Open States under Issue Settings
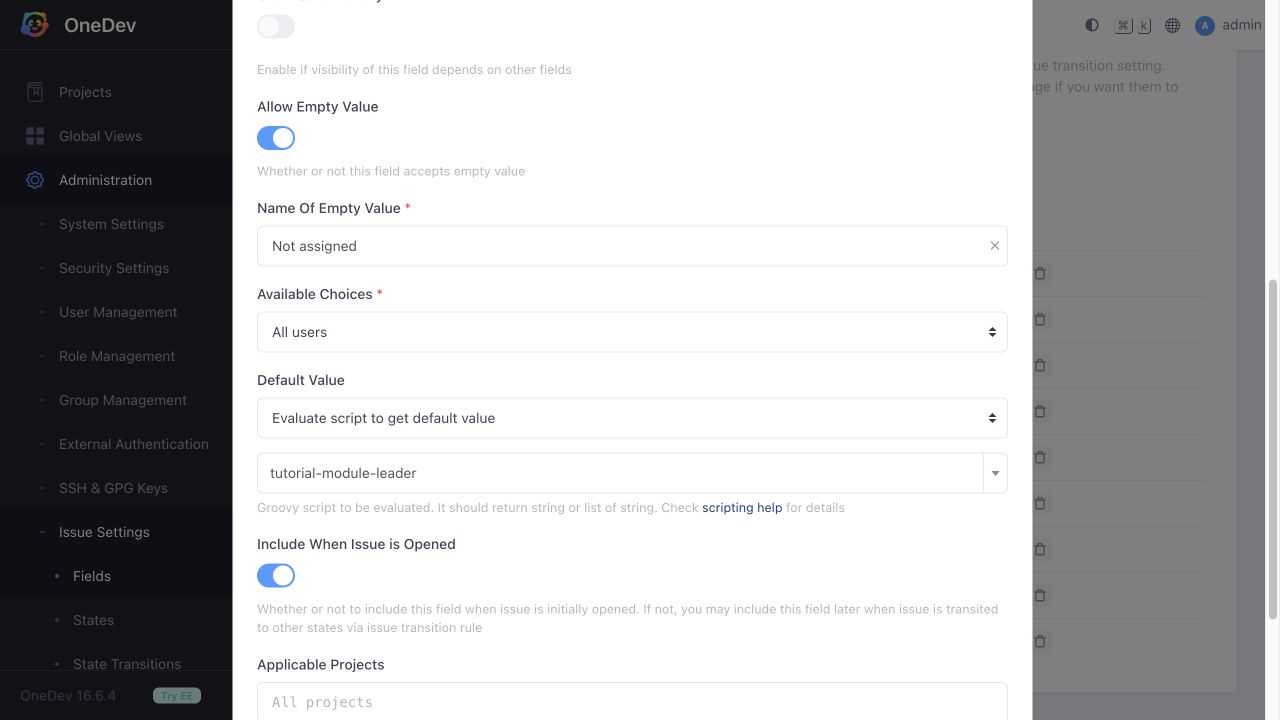1280x720 pixels. [x=93, y=620]
